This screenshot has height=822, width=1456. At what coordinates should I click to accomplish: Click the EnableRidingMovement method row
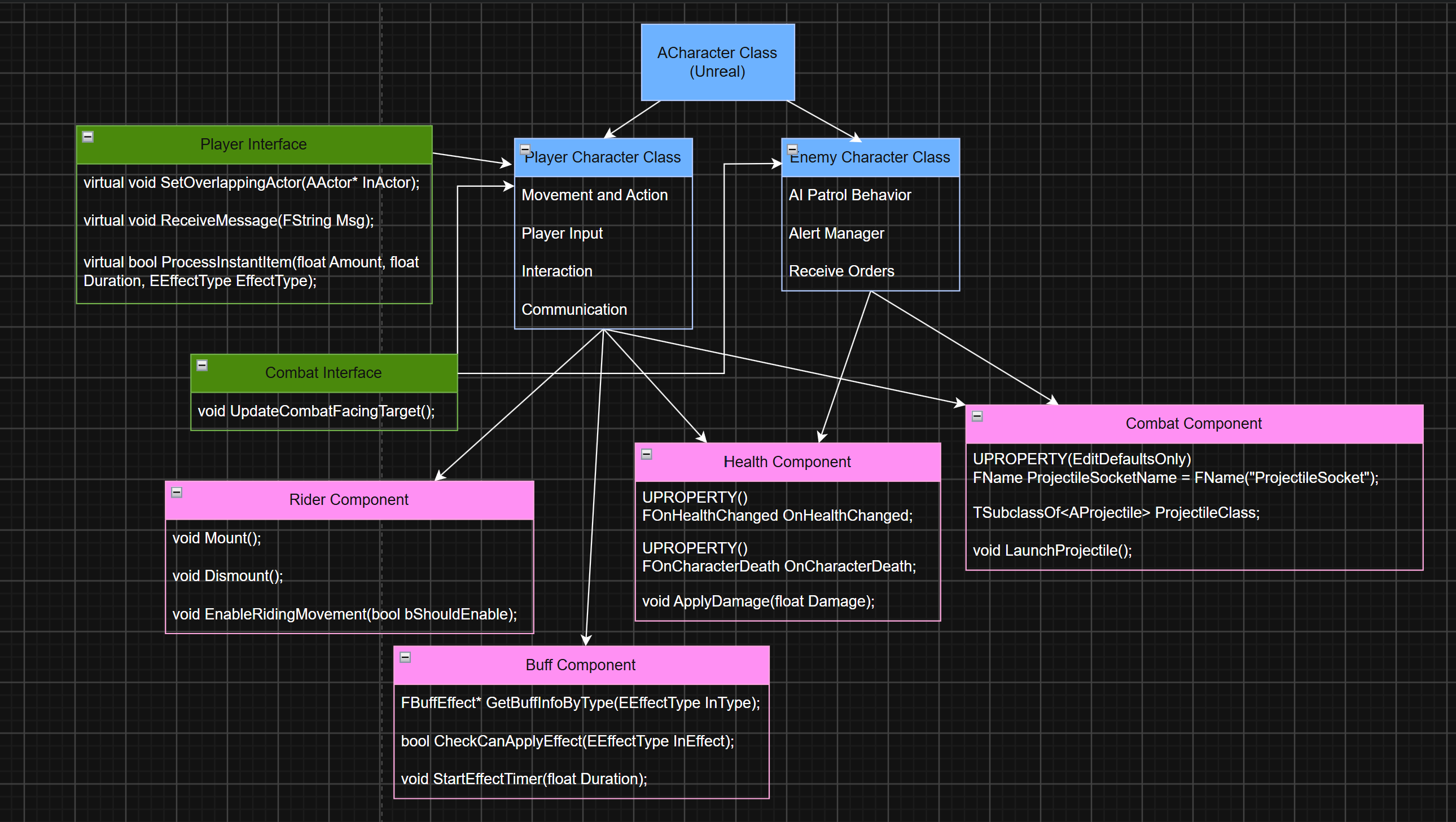(349, 614)
